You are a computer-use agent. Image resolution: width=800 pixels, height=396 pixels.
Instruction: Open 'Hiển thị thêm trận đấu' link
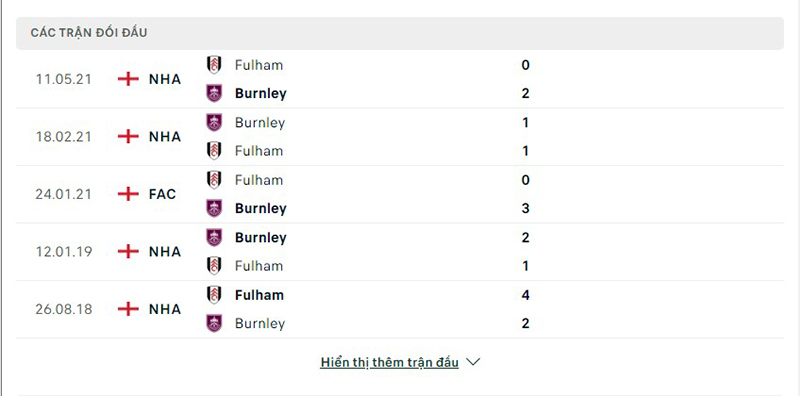[389, 362]
